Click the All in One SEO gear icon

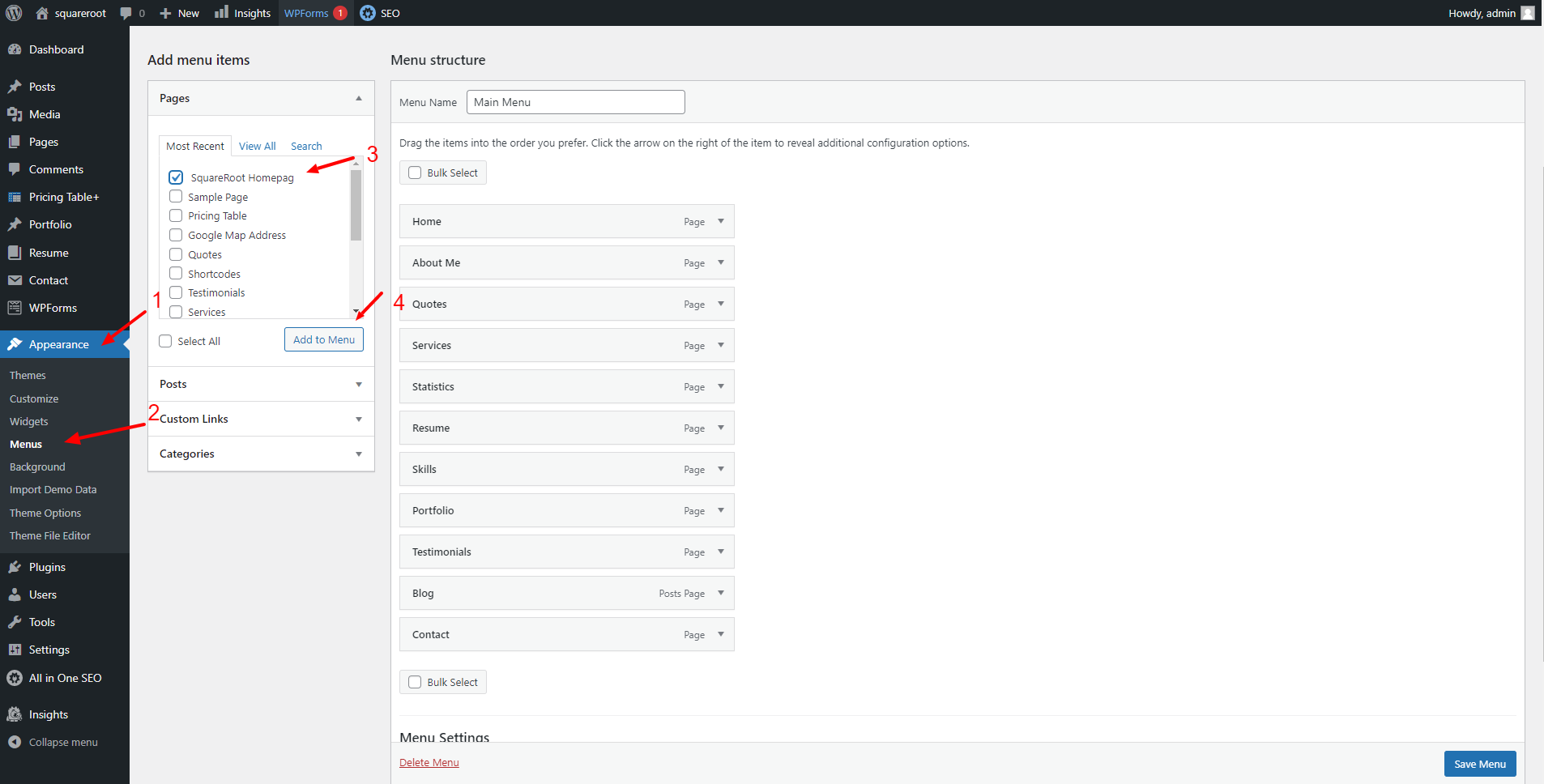pos(15,678)
